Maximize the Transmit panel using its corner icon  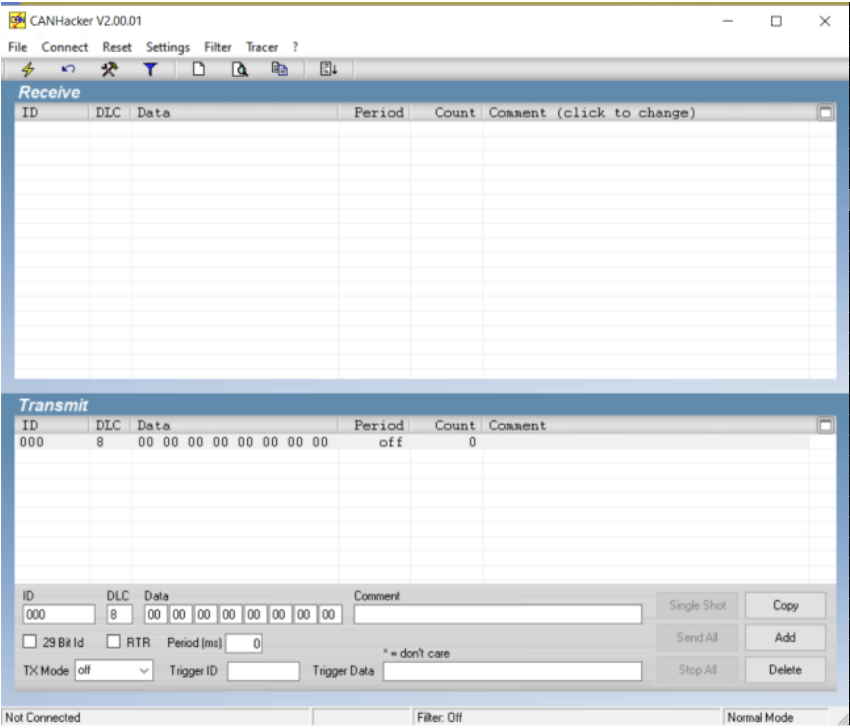click(x=825, y=426)
